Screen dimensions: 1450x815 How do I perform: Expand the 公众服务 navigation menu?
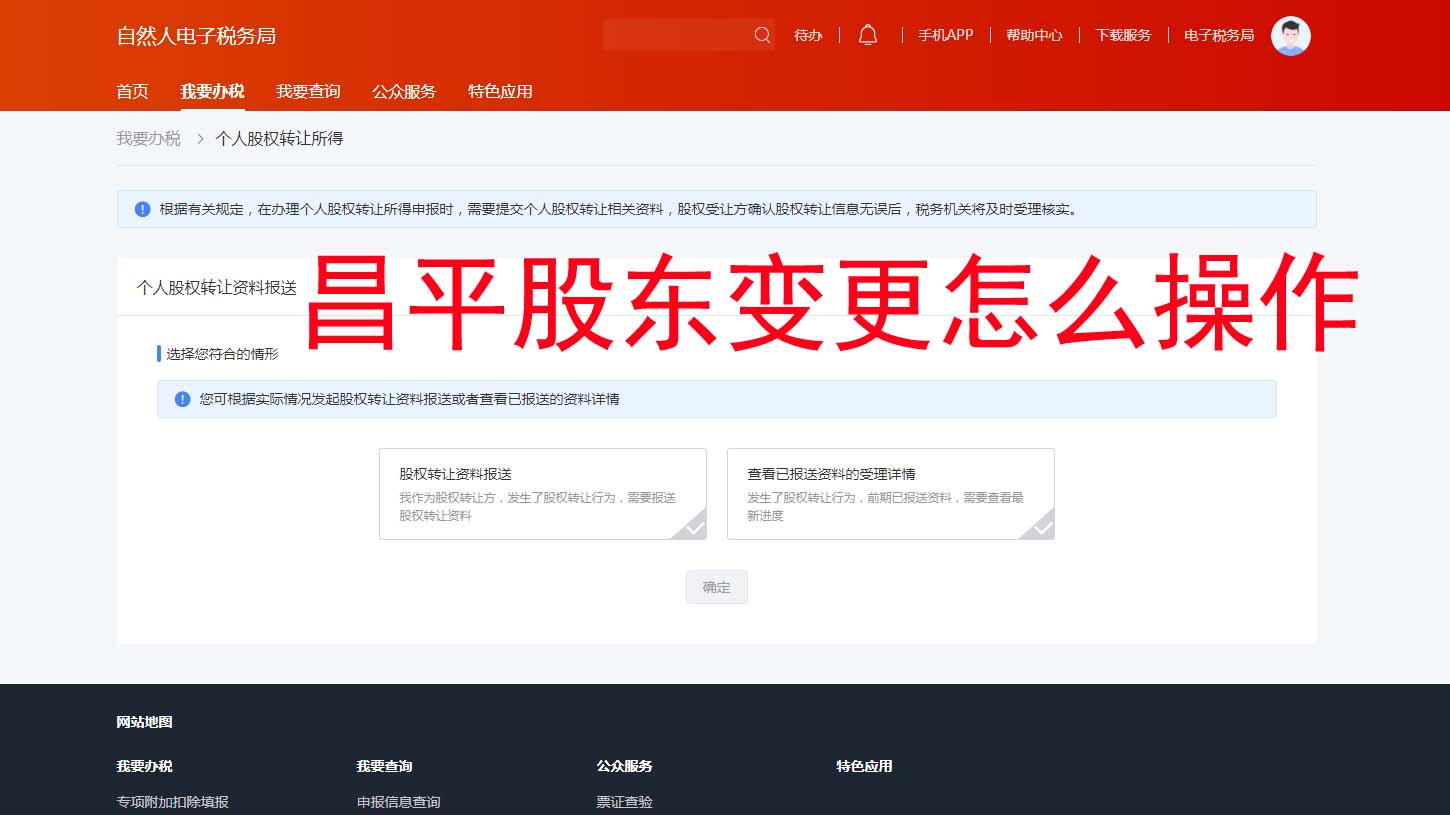(403, 91)
